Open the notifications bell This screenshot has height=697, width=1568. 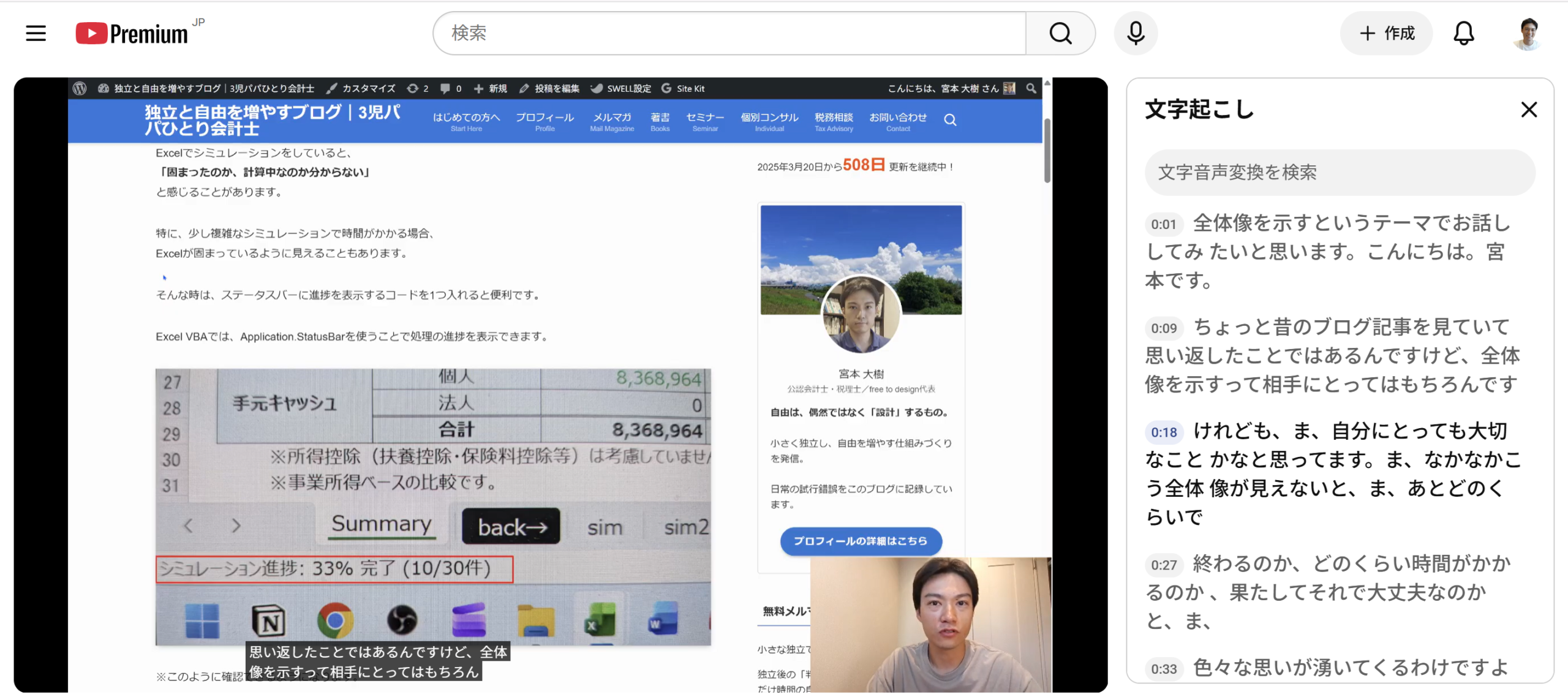pyautogui.click(x=1464, y=33)
